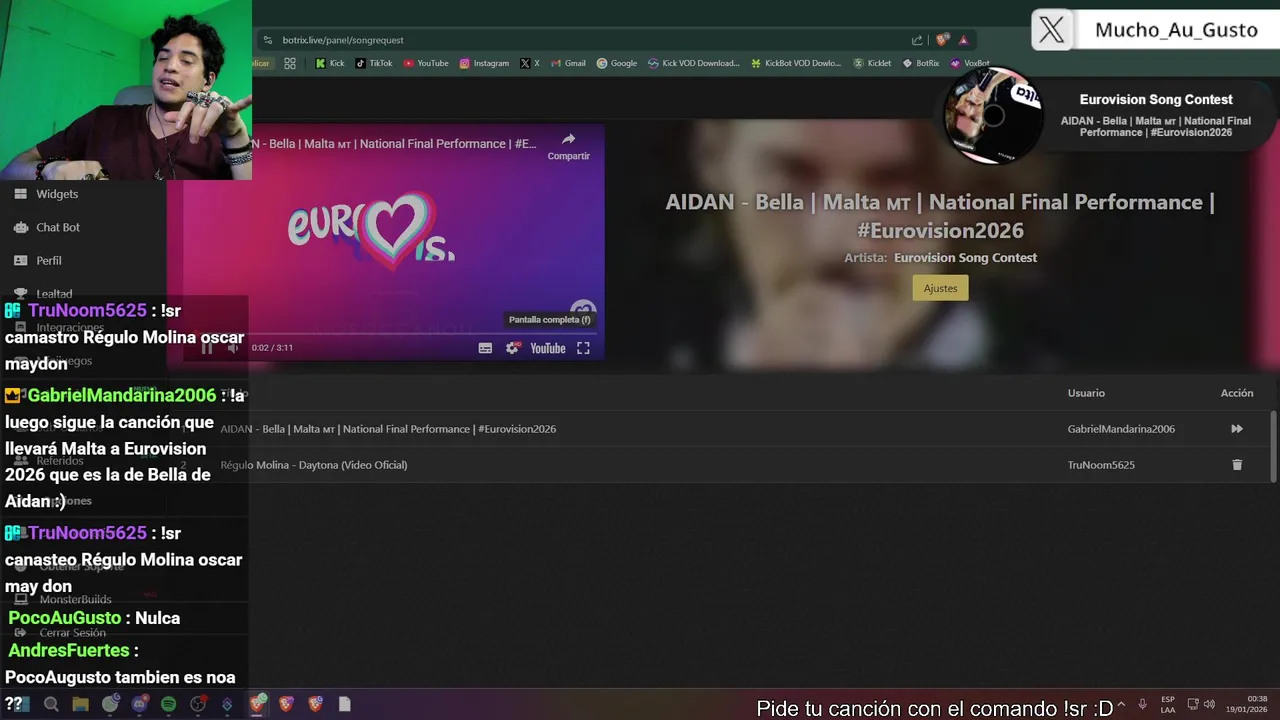Open the YouTube bookmark
The width and height of the screenshot is (1280, 720).
(426, 63)
